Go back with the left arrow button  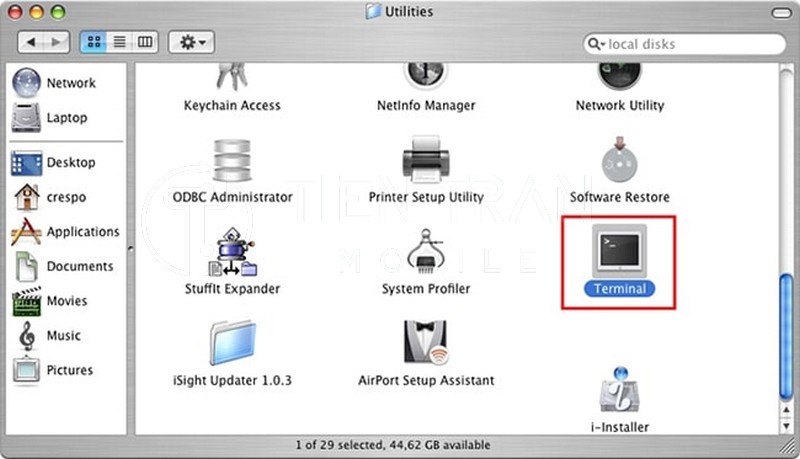pos(31,42)
